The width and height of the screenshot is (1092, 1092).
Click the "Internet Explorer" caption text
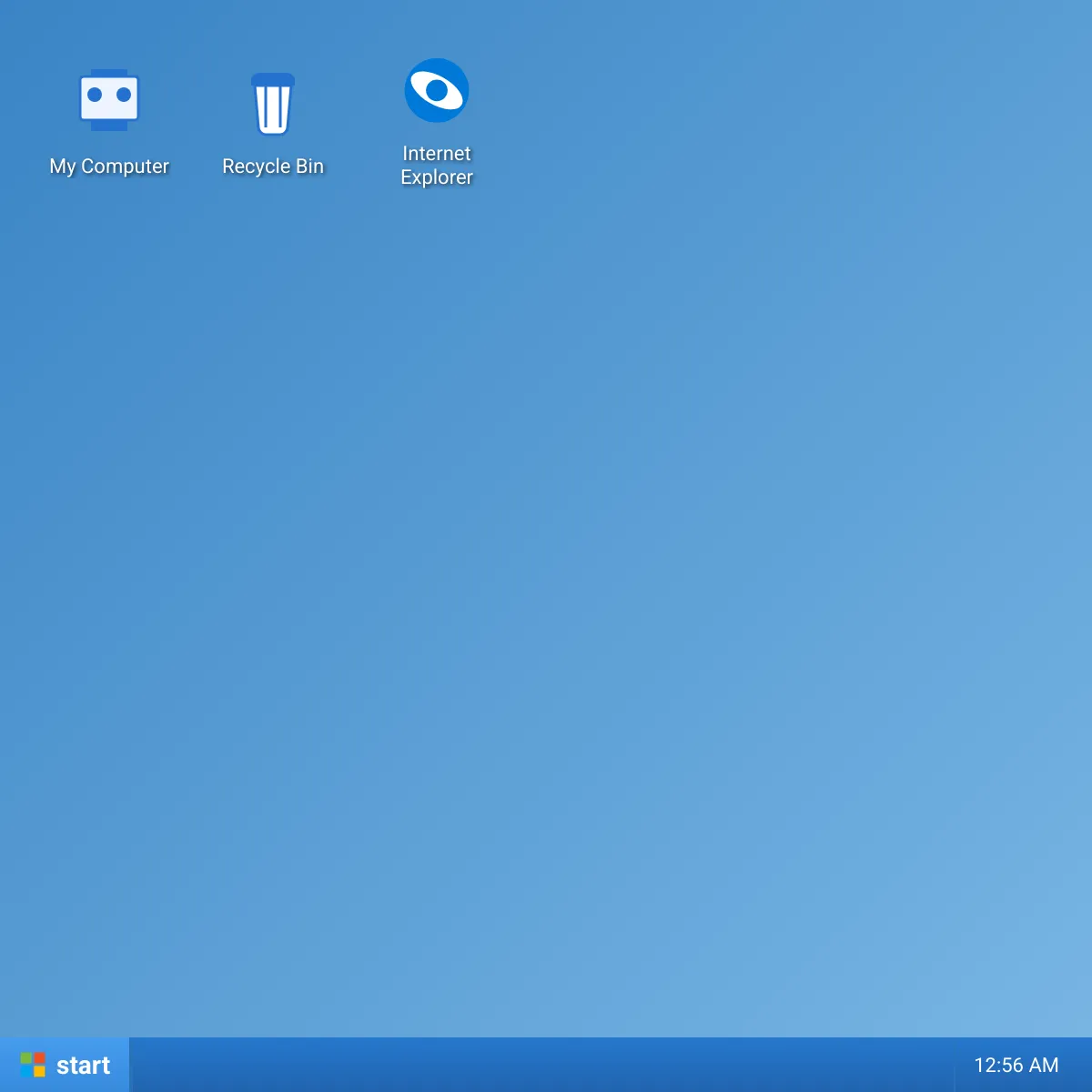coord(437,166)
